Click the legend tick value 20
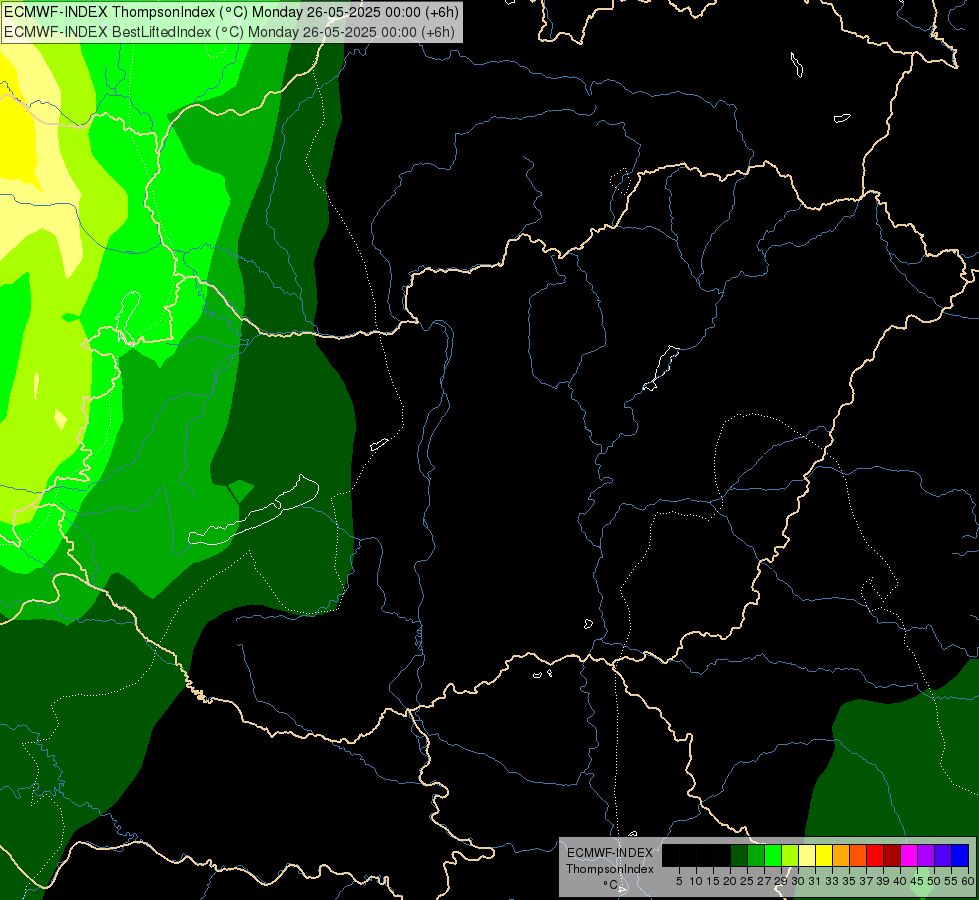 730,881
